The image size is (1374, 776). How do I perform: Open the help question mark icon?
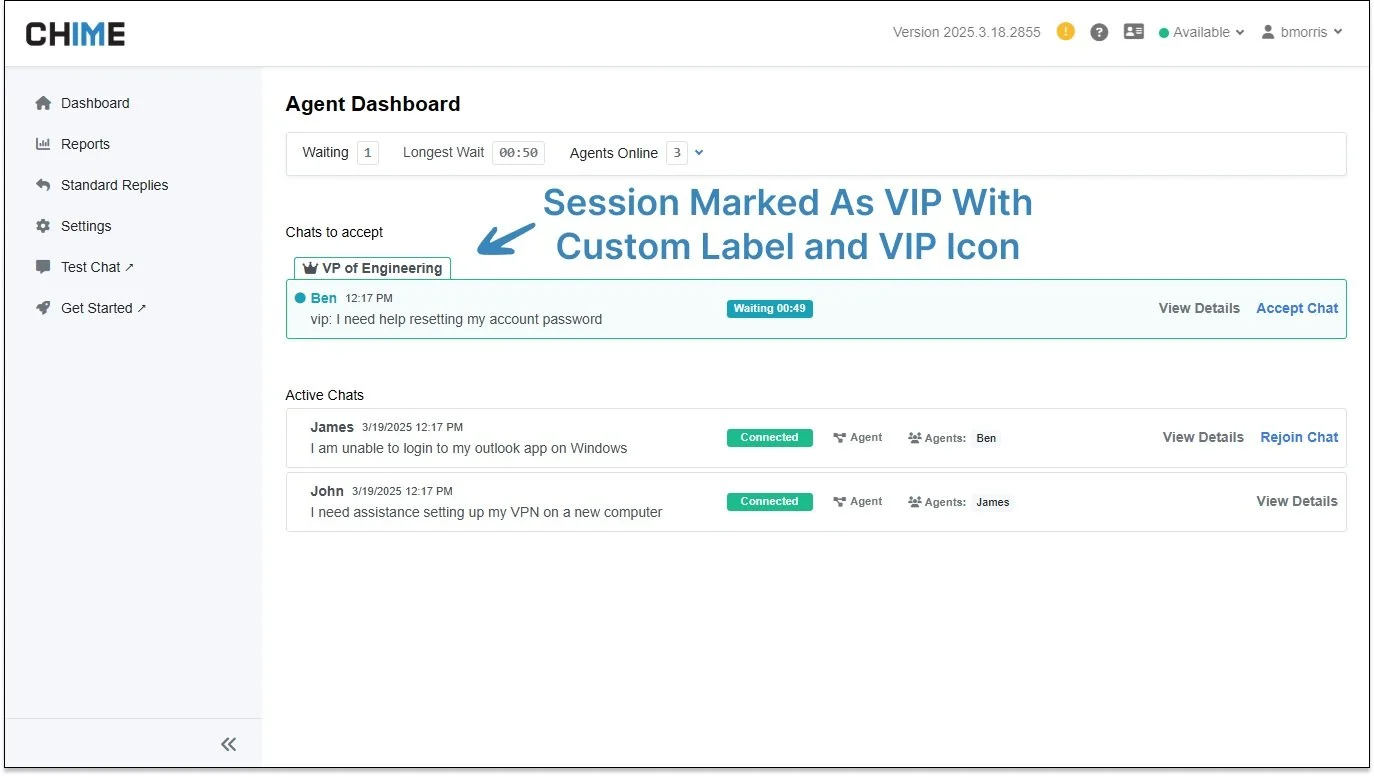[1099, 32]
